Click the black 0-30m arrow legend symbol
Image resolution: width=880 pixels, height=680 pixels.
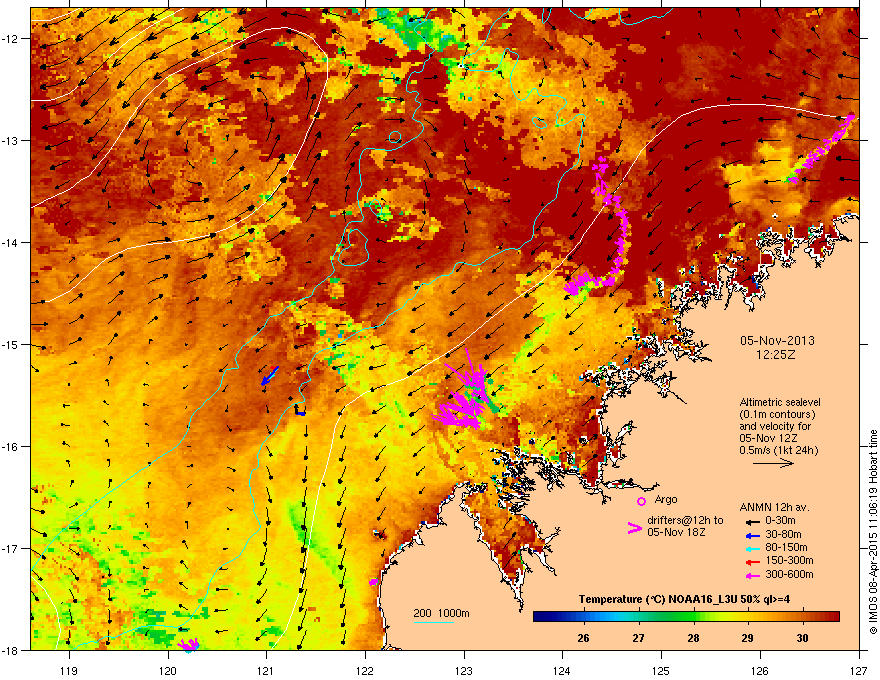coord(751,522)
